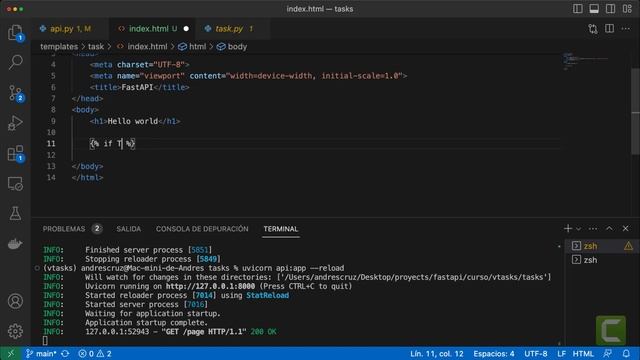Screen dimensions: 640x360
Task: Open the Docker view
Action: pos(16,244)
